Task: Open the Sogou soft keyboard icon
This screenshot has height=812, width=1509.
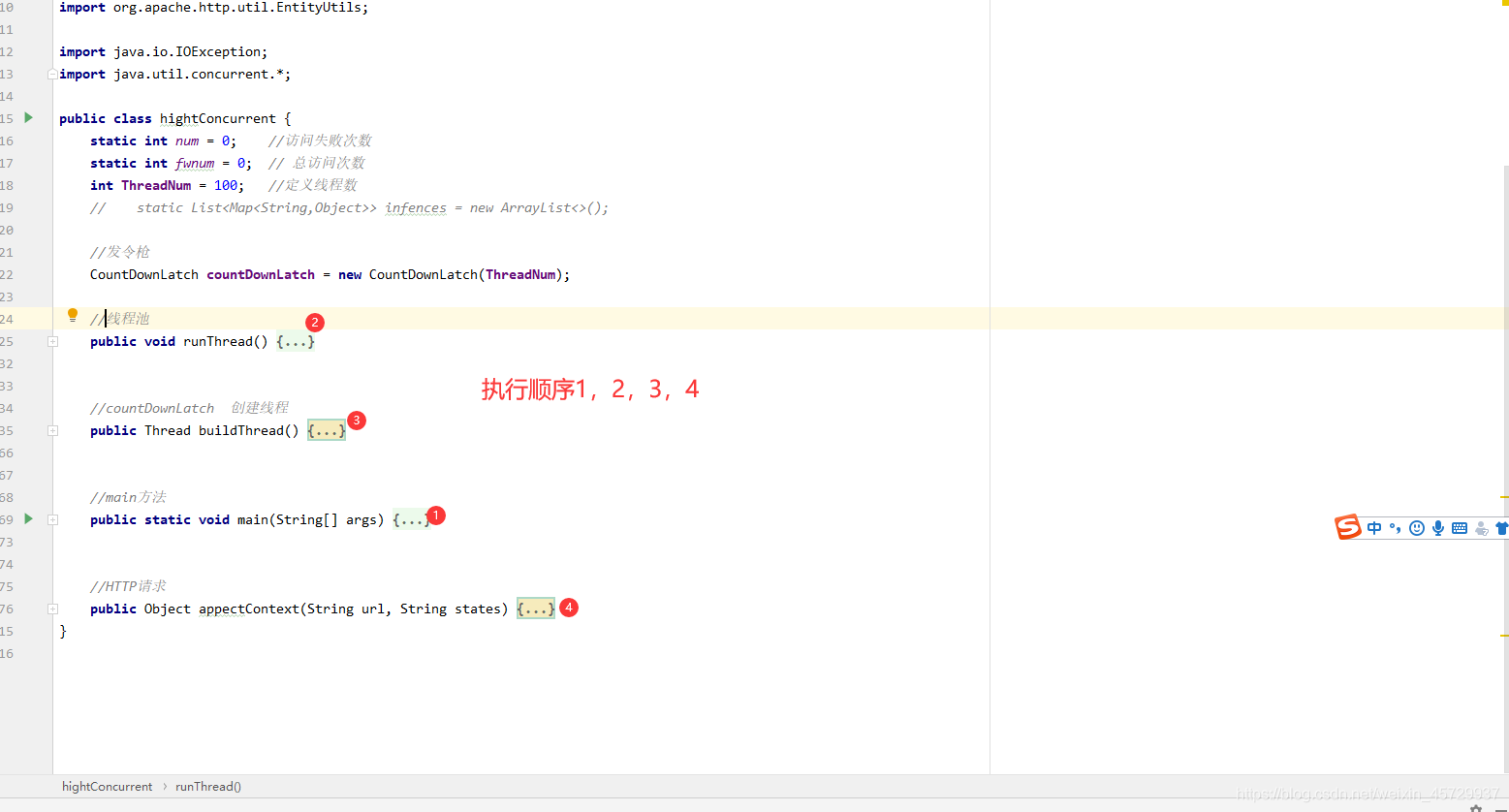Action: (x=1460, y=528)
